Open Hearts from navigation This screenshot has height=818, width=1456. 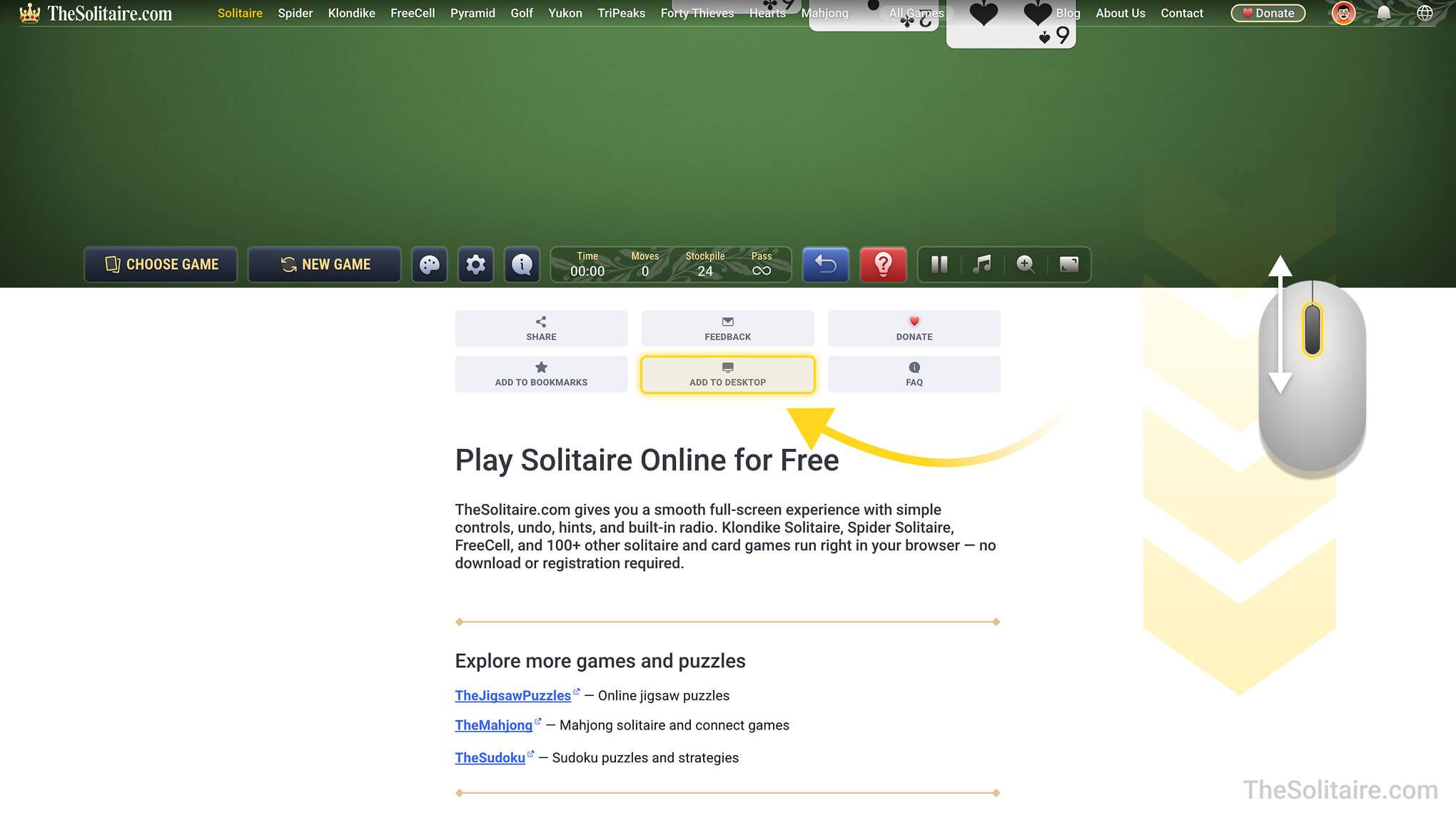[x=767, y=13]
